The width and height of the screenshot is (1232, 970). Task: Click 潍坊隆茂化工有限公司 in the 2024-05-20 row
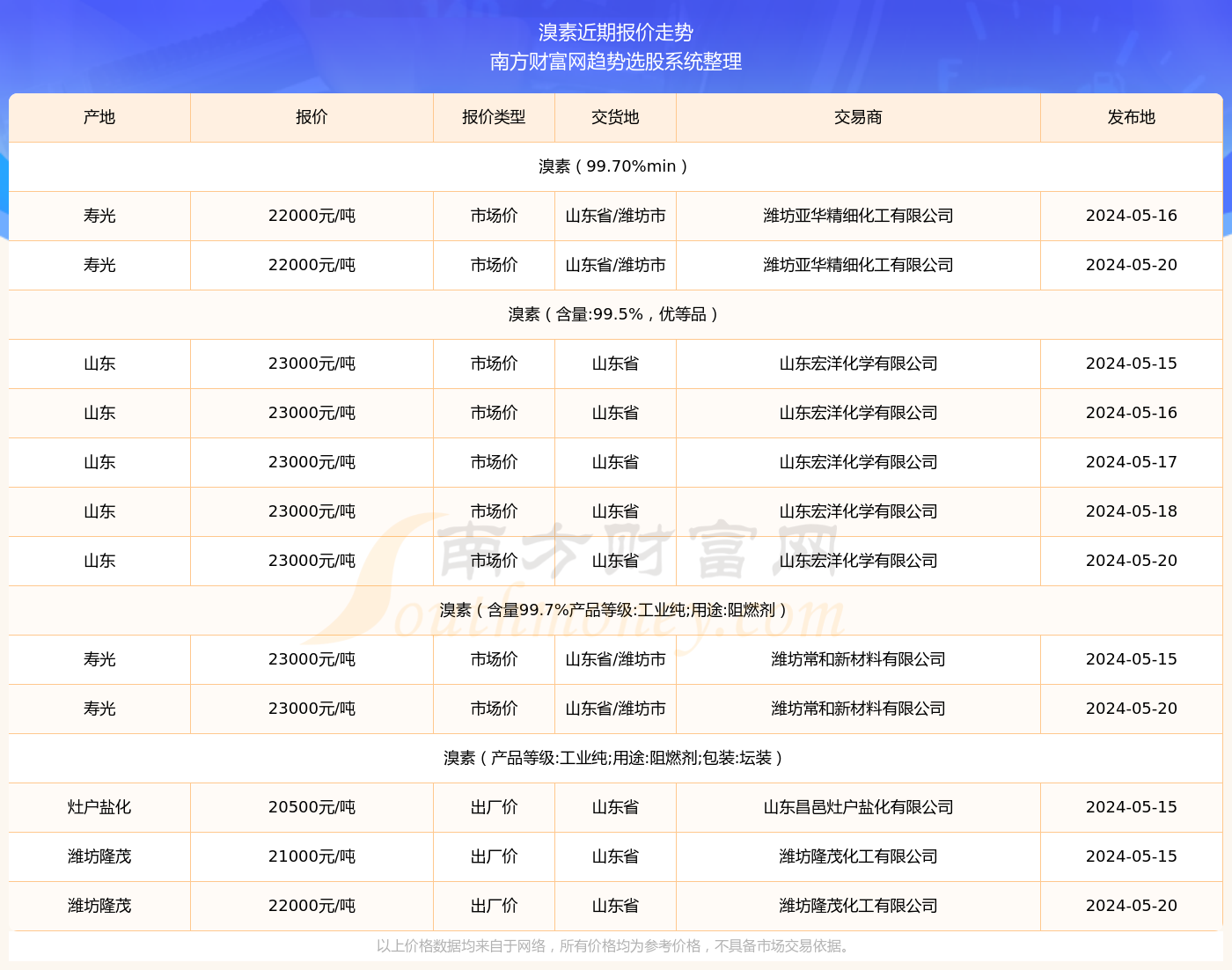click(858, 906)
